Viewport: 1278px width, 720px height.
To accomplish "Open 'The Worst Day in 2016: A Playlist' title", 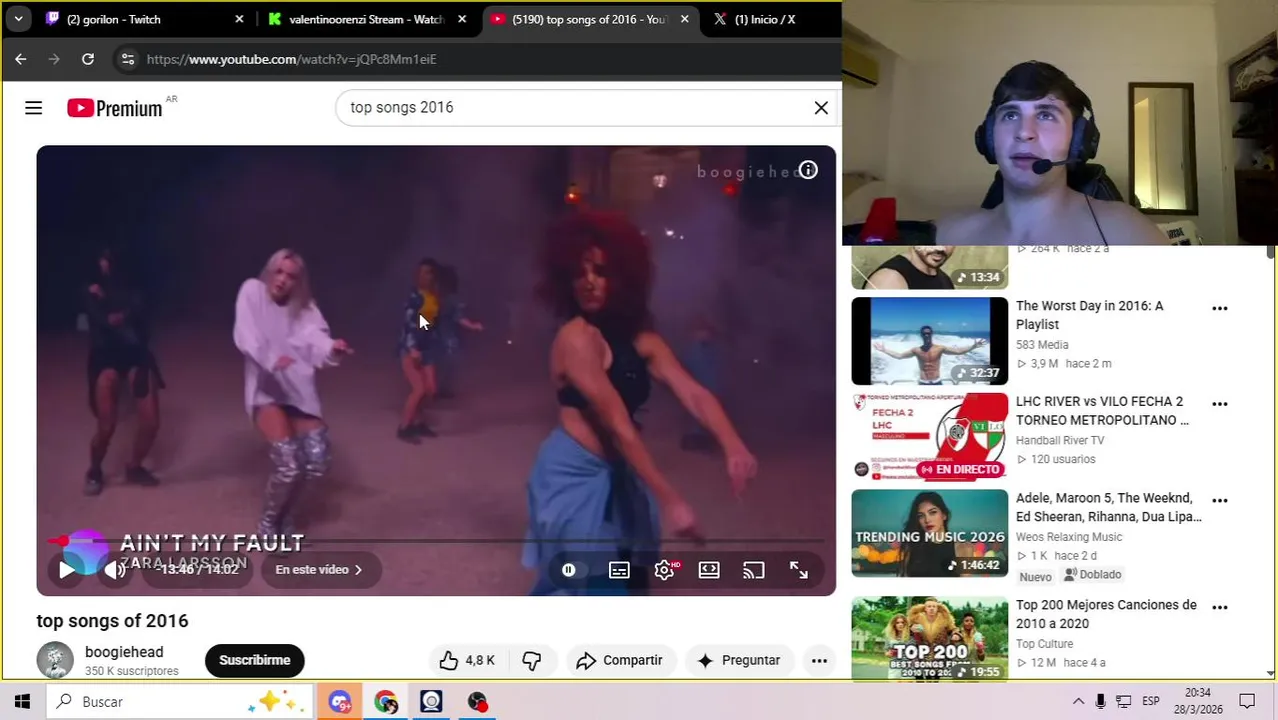I will (x=1090, y=315).
